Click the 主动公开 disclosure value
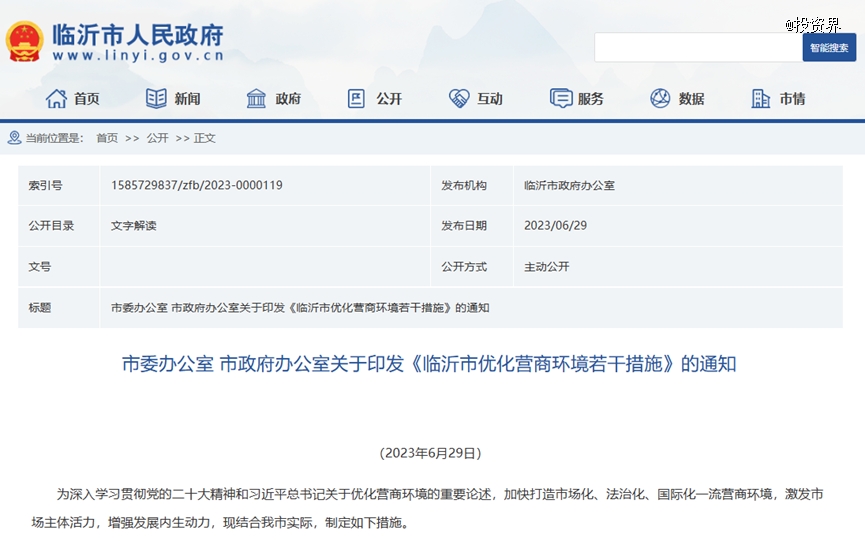 pyautogui.click(x=547, y=267)
